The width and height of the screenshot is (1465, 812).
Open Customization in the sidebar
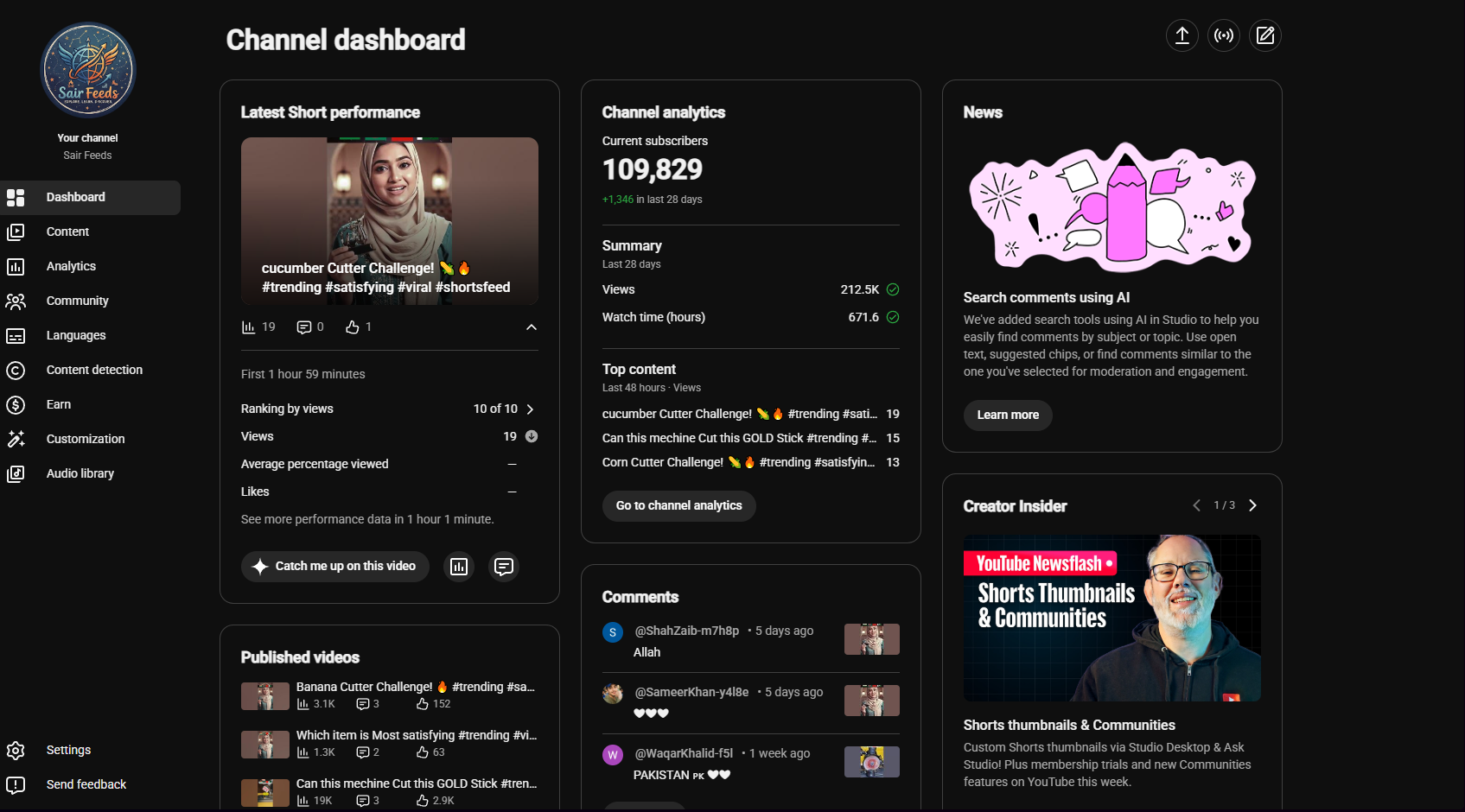(x=90, y=439)
